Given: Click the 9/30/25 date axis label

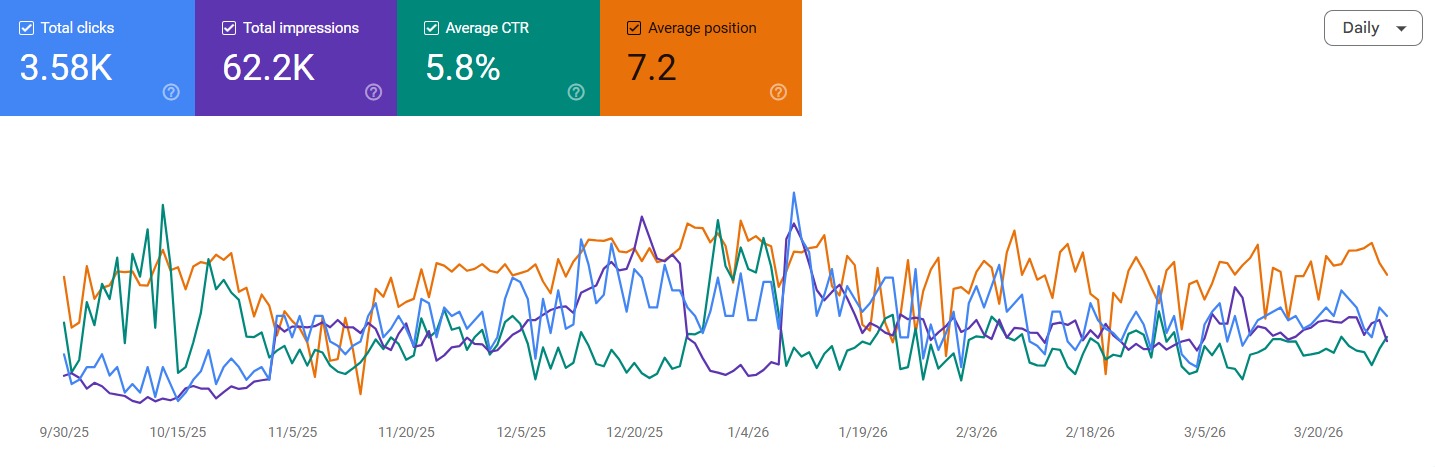Looking at the screenshot, I should click(x=64, y=432).
